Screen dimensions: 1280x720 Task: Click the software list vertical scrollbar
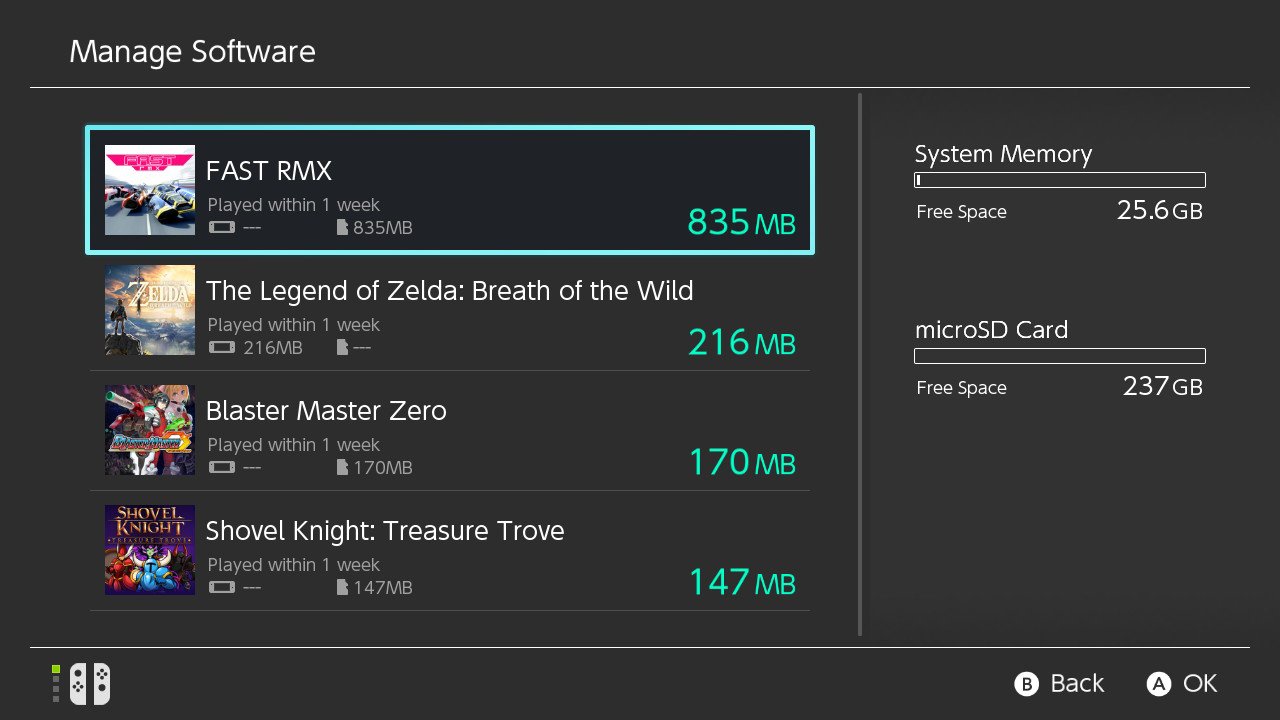pos(860,365)
